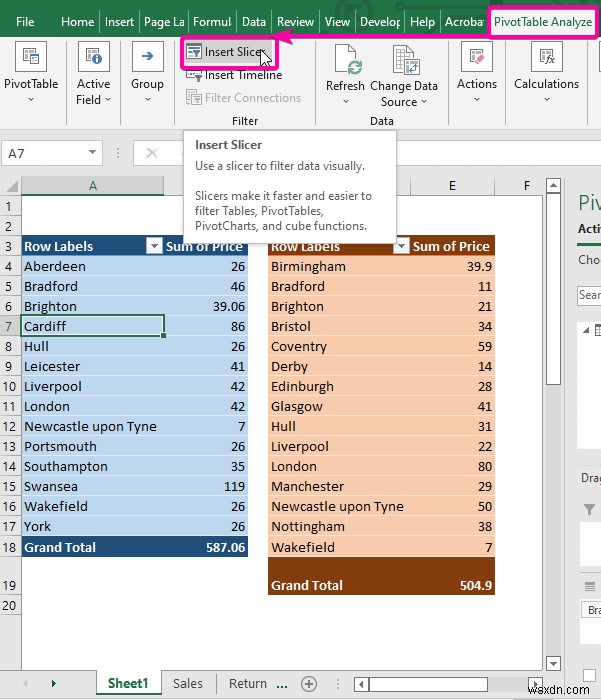Click horizontal scrollbar left arrow
The width and height of the screenshot is (601, 700).
(x=361, y=683)
